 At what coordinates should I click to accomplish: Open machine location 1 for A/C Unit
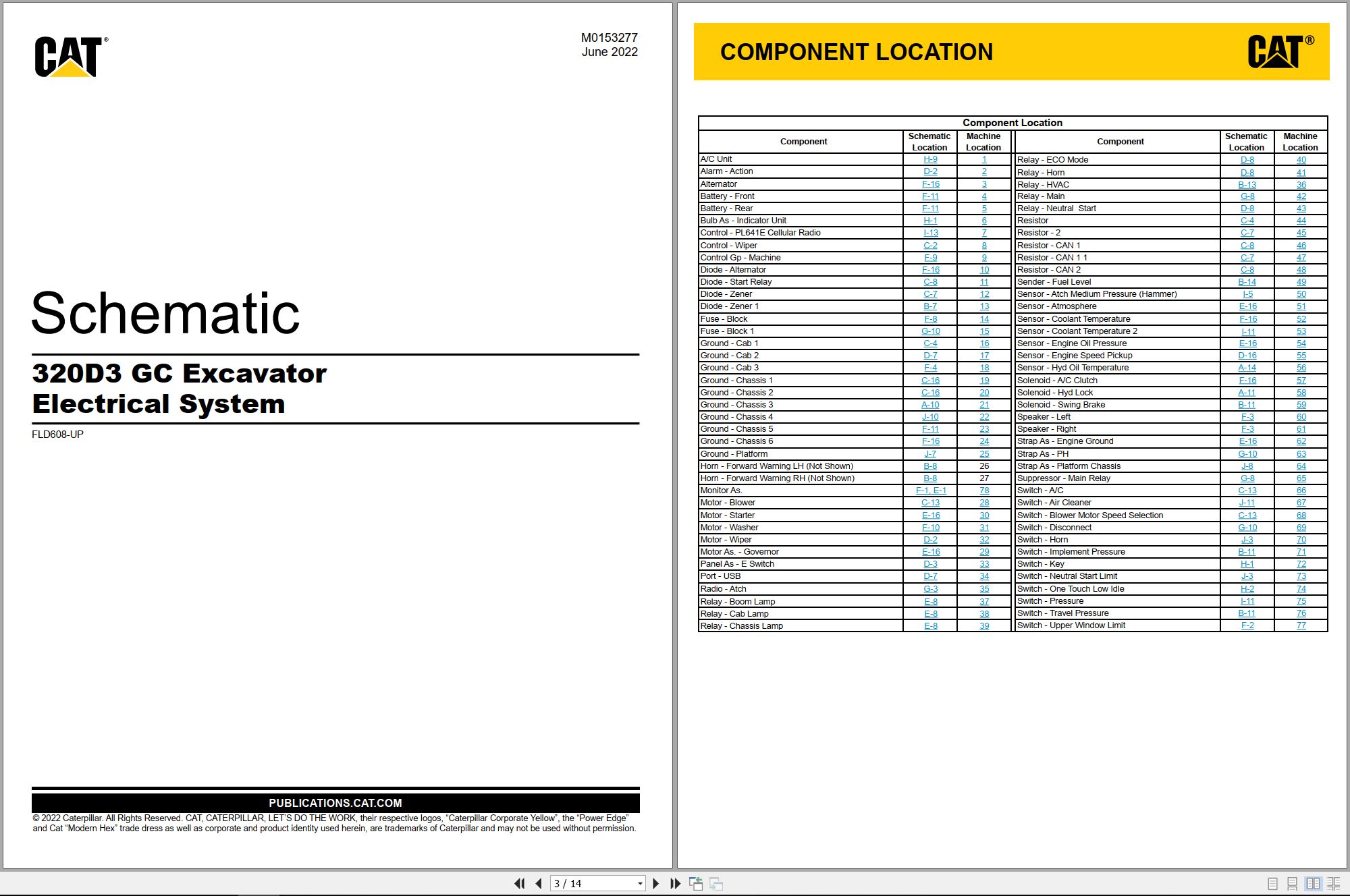984,159
